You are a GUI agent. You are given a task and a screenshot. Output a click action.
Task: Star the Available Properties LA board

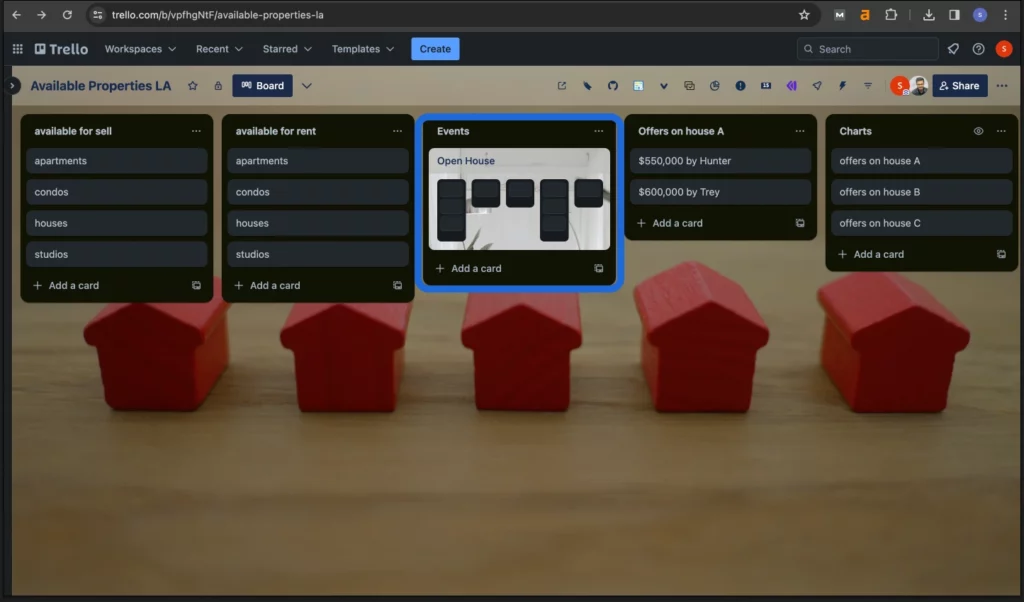pyautogui.click(x=193, y=86)
